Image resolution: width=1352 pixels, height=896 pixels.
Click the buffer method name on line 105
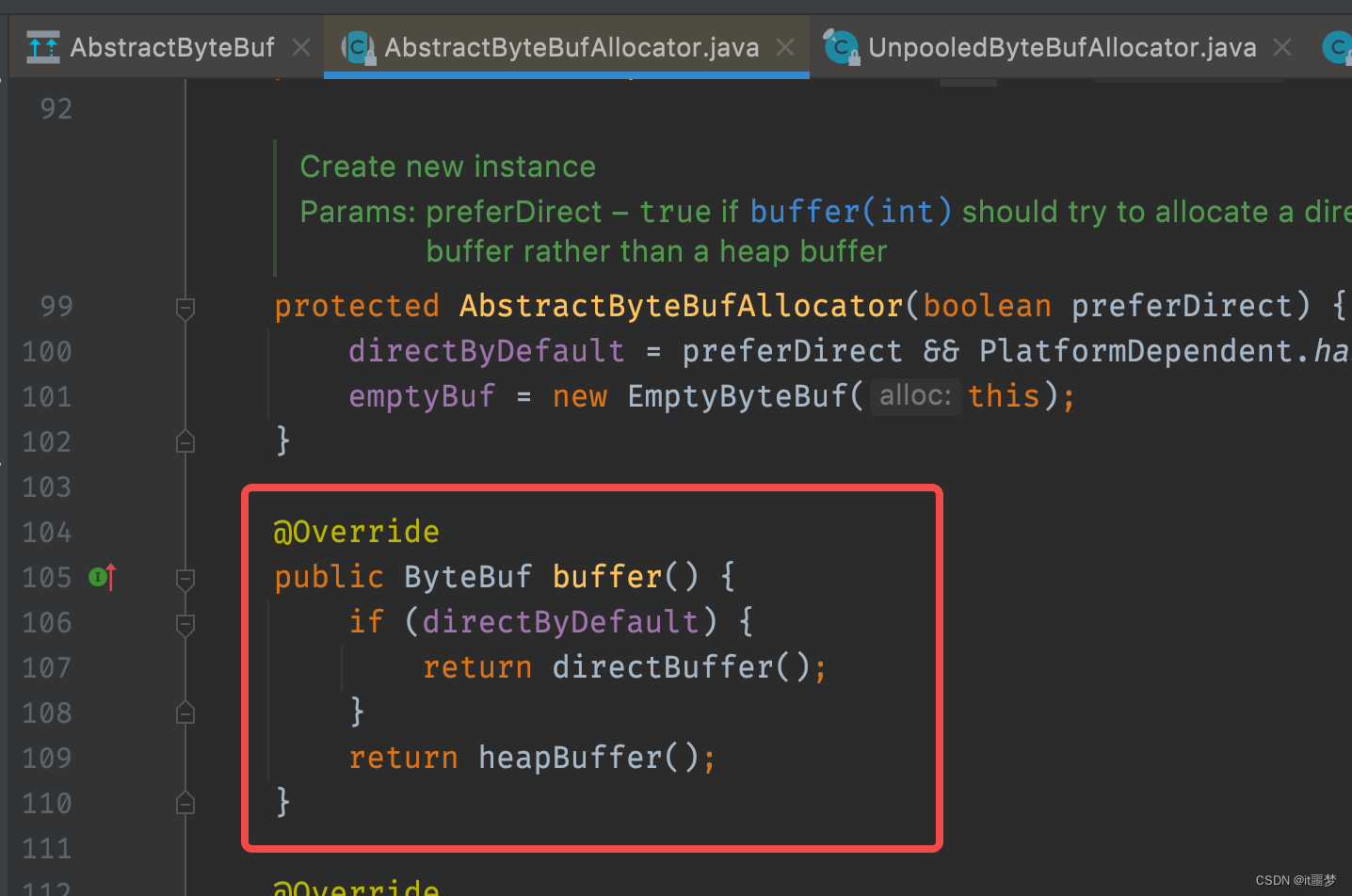[607, 577]
